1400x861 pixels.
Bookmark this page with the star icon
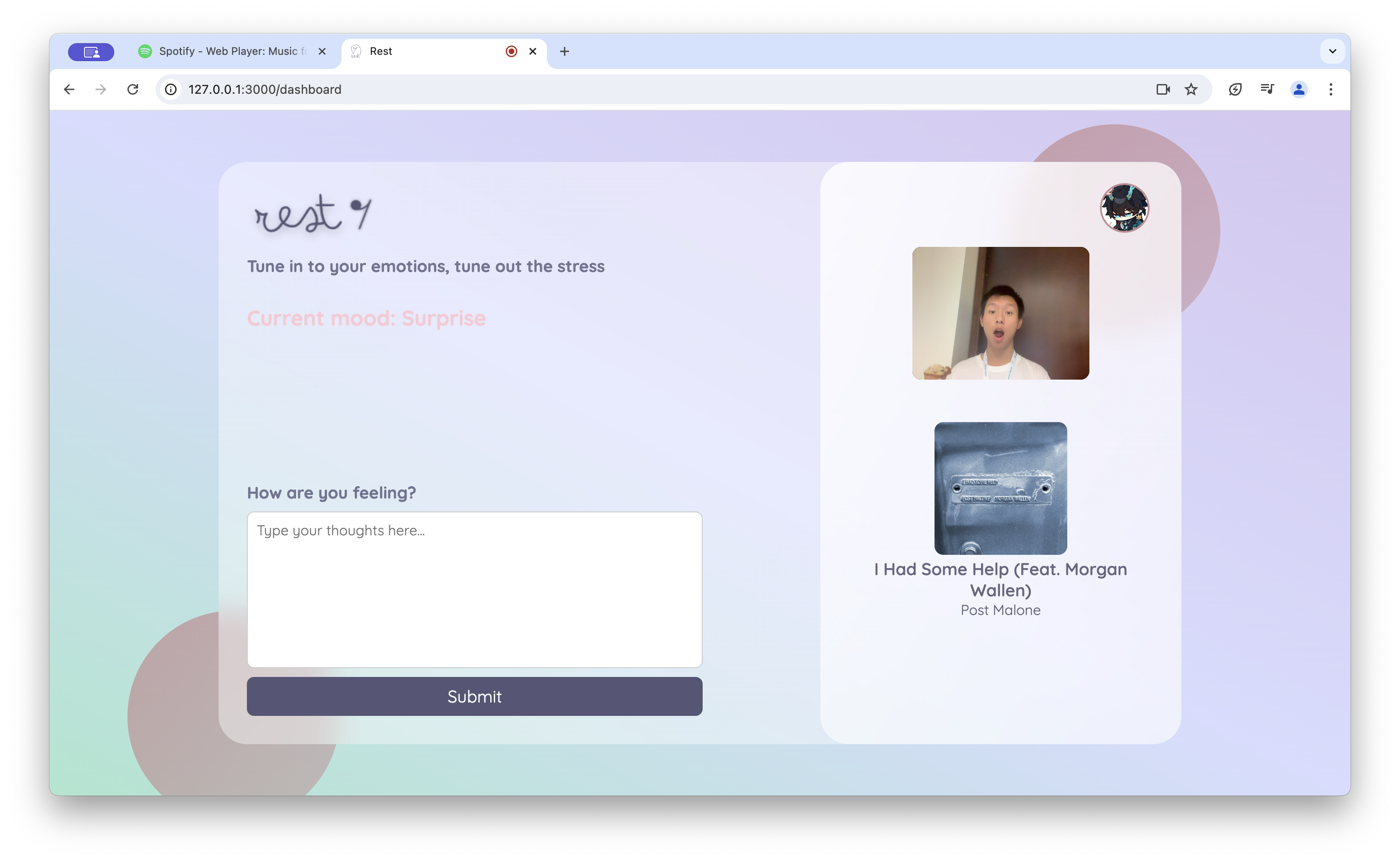click(1191, 89)
